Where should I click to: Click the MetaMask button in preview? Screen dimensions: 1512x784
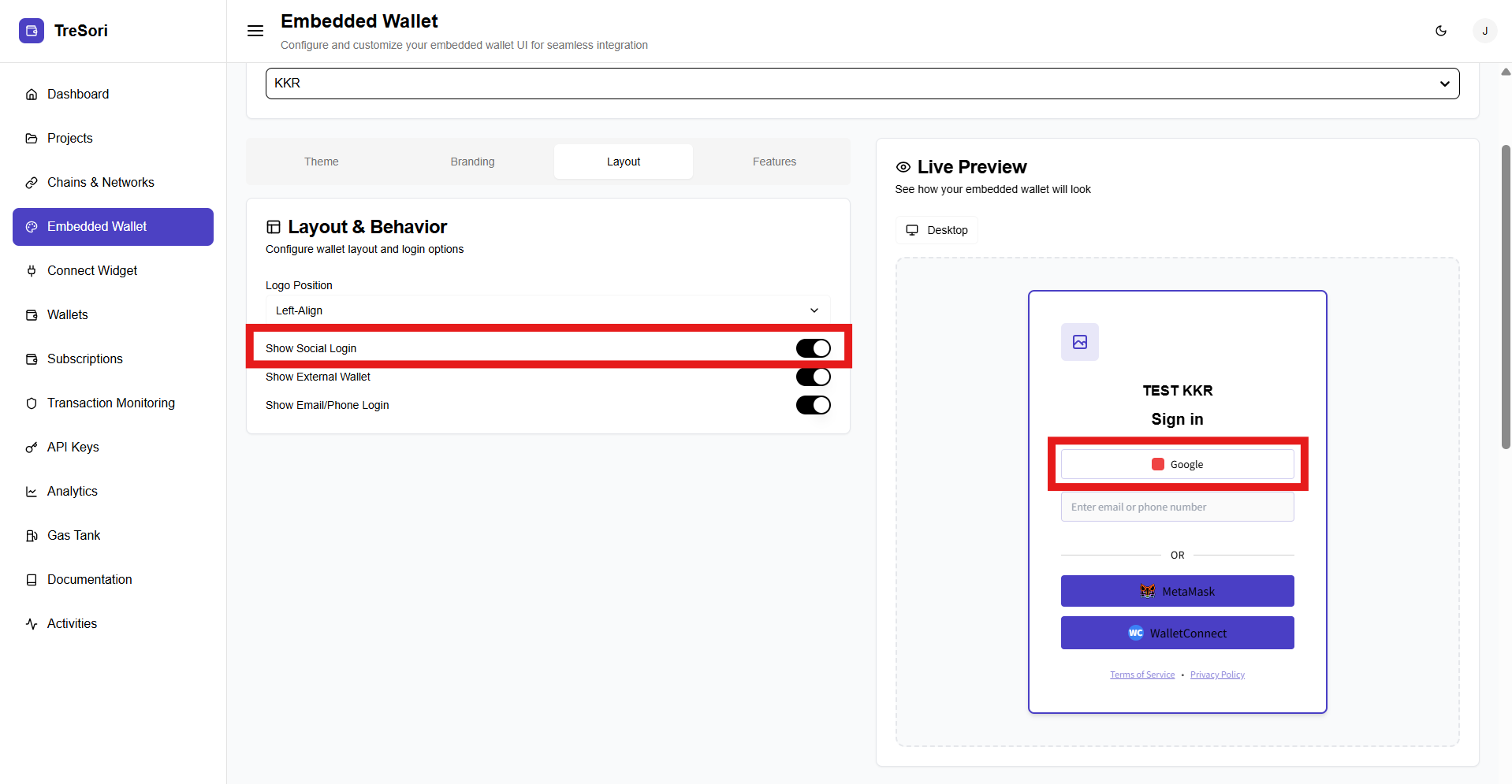click(x=1177, y=591)
